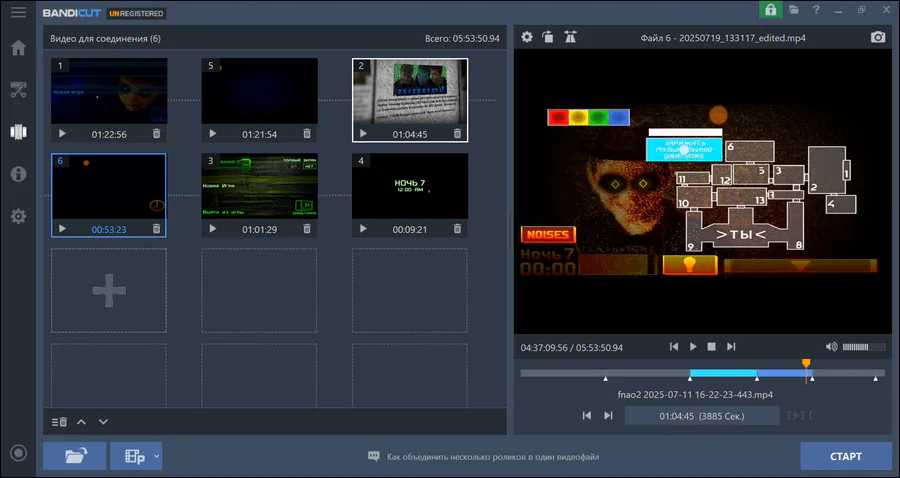Play clip 2 preview
The width and height of the screenshot is (900, 478).
363,134
